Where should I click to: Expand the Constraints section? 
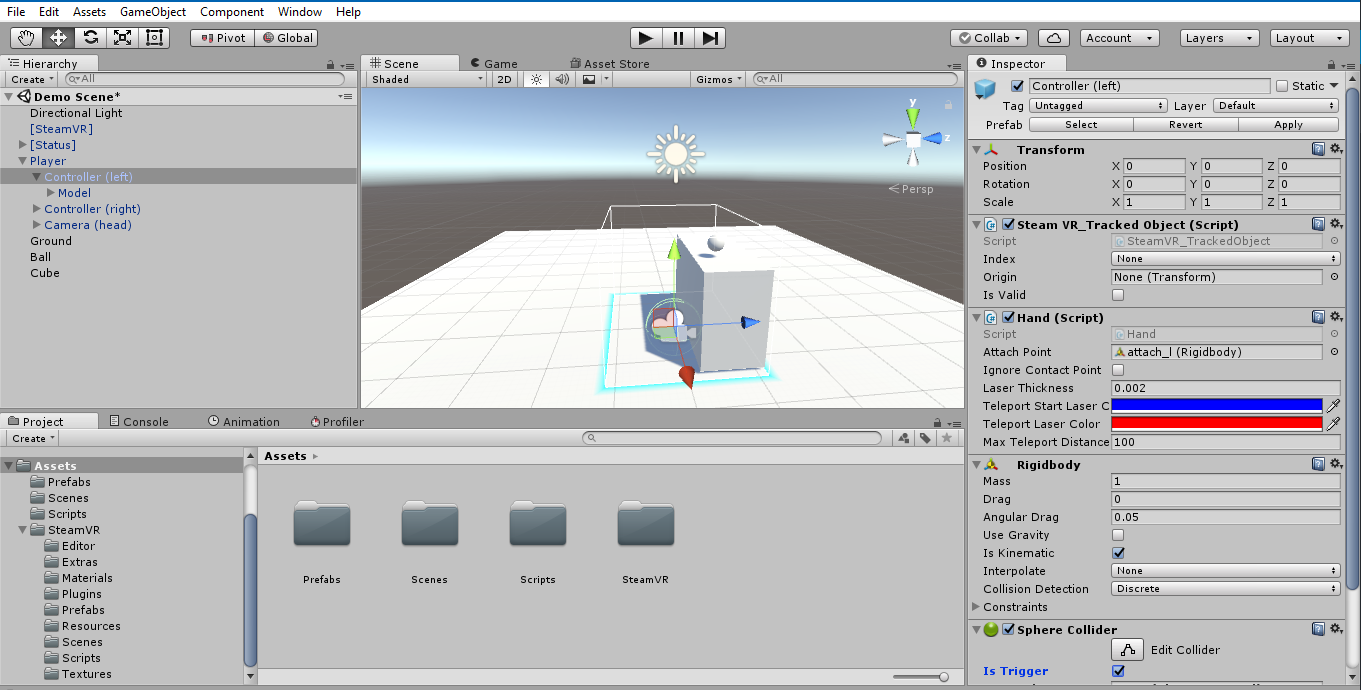[977, 607]
